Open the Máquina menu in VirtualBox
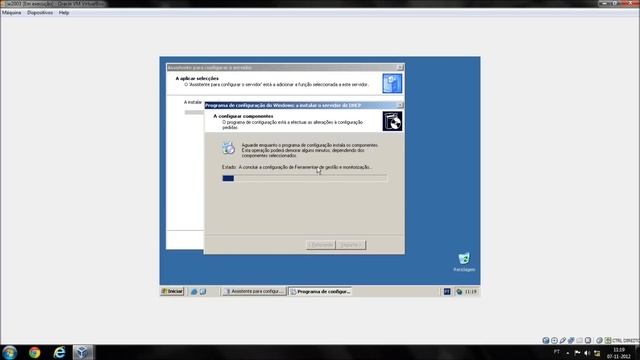Viewport: 640px width, 360px height. point(11,13)
